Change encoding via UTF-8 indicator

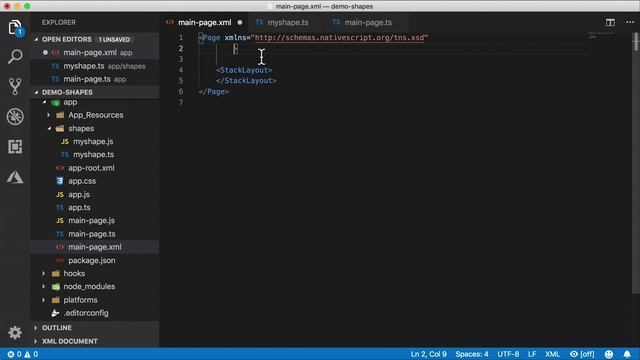click(x=508, y=354)
